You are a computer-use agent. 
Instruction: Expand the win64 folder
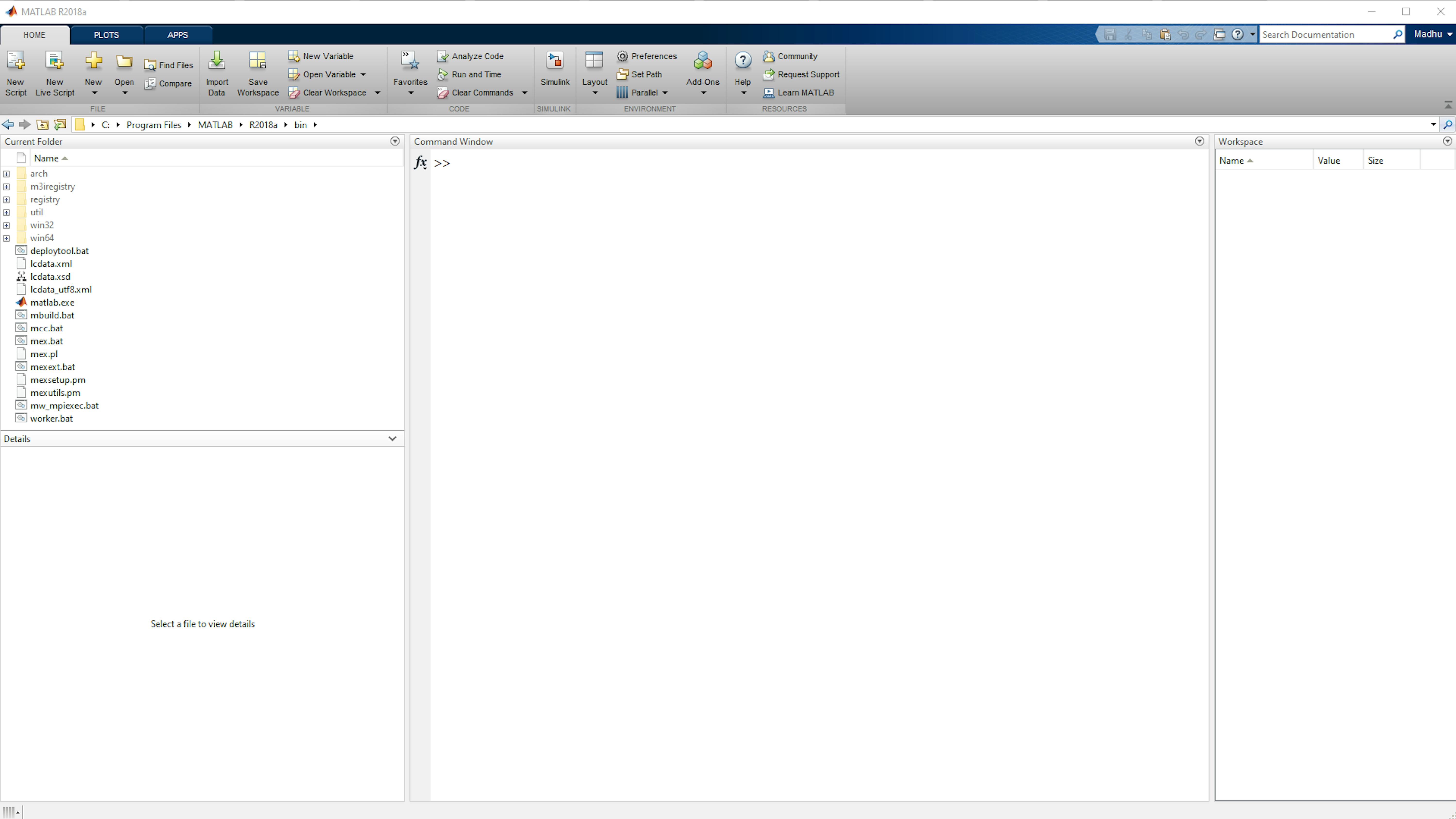tap(6, 239)
